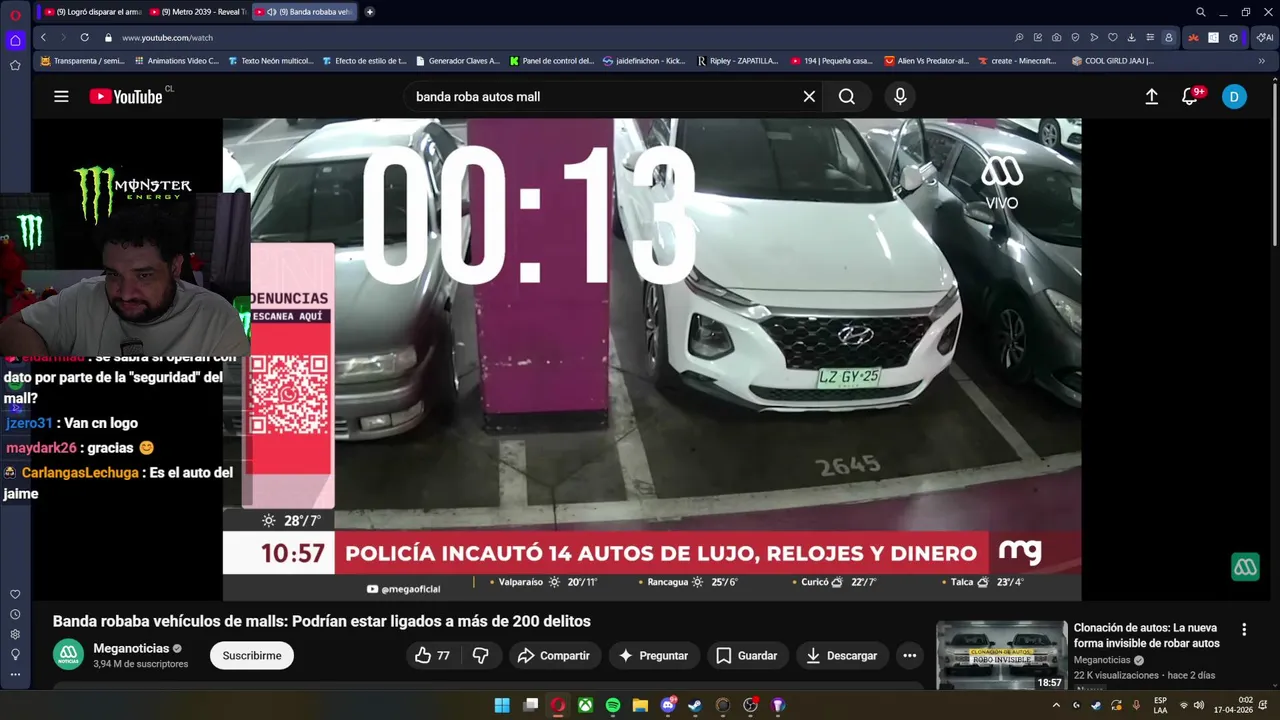Start voice search with the microphone
The height and width of the screenshot is (720, 1280).
[900, 96]
